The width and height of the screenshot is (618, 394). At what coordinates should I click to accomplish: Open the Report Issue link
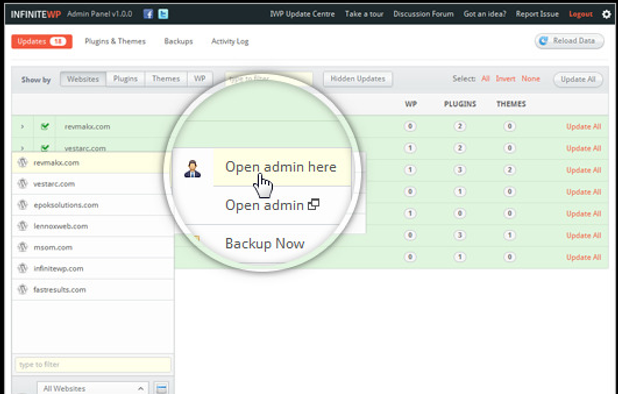(537, 14)
